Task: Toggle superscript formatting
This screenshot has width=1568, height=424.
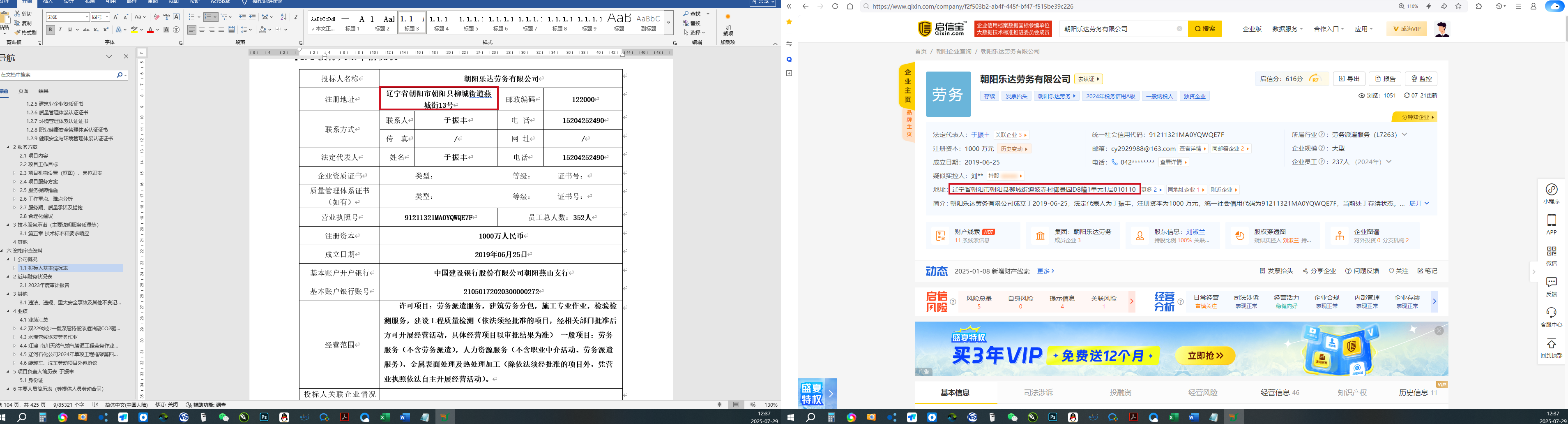Action: tap(105, 30)
